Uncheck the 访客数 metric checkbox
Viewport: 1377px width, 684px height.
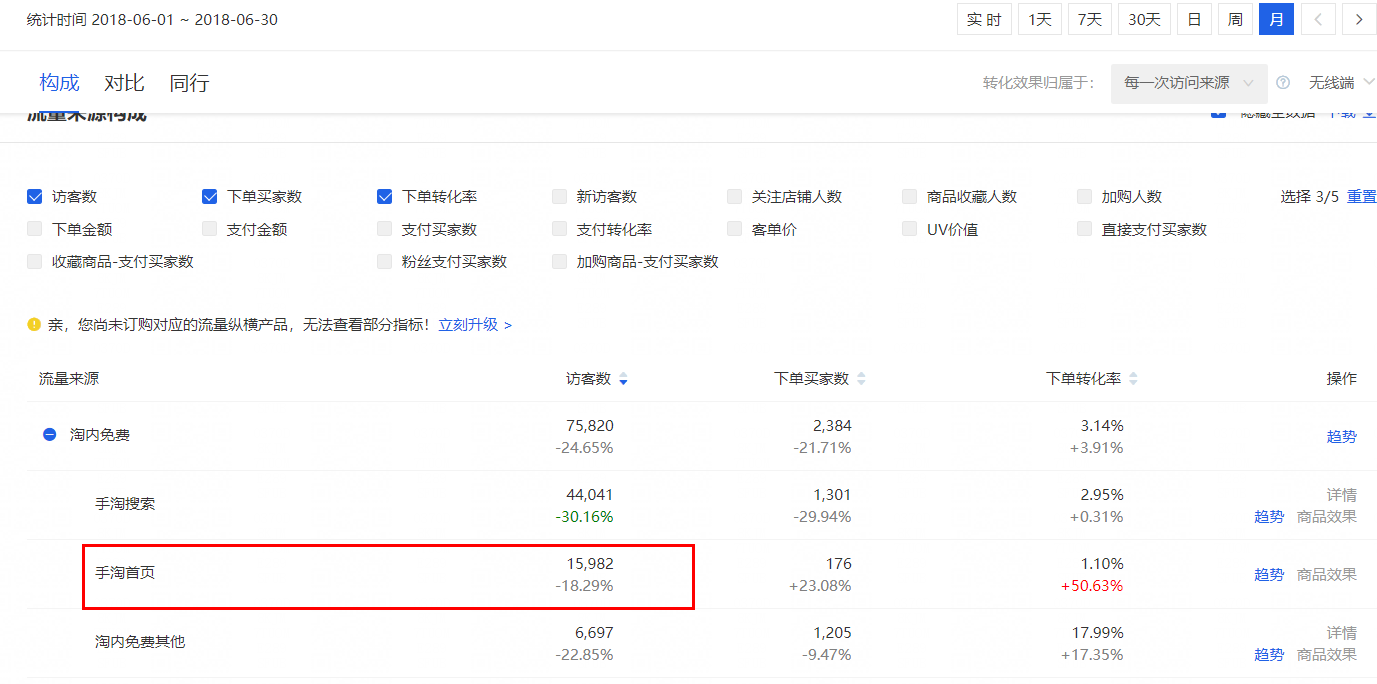tap(34, 196)
